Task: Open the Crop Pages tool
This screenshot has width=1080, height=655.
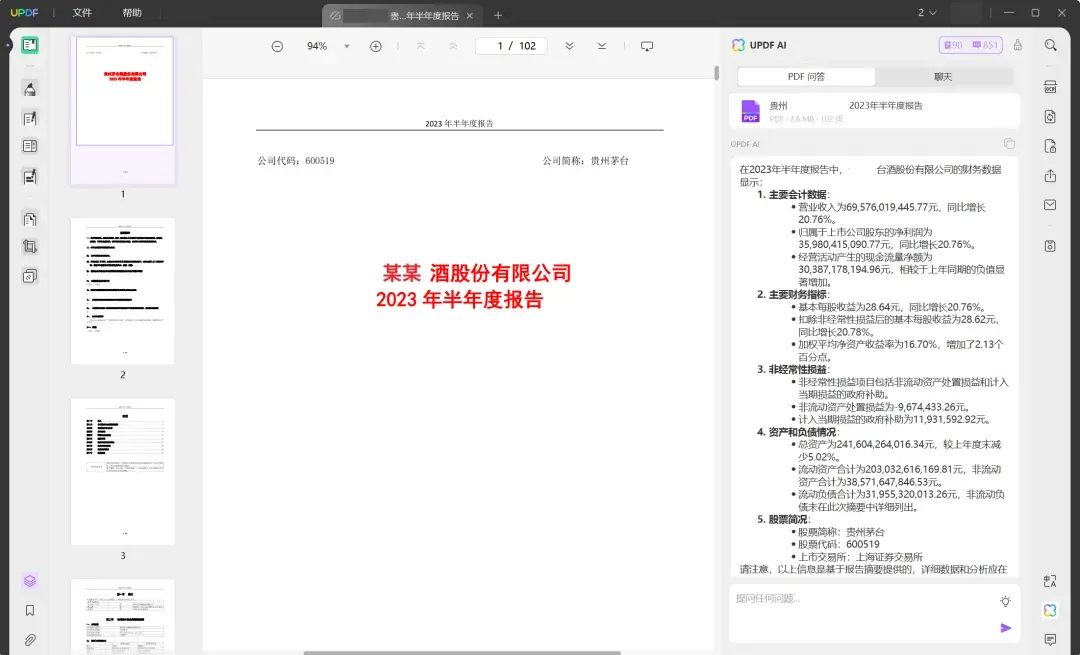Action: pyautogui.click(x=30, y=247)
